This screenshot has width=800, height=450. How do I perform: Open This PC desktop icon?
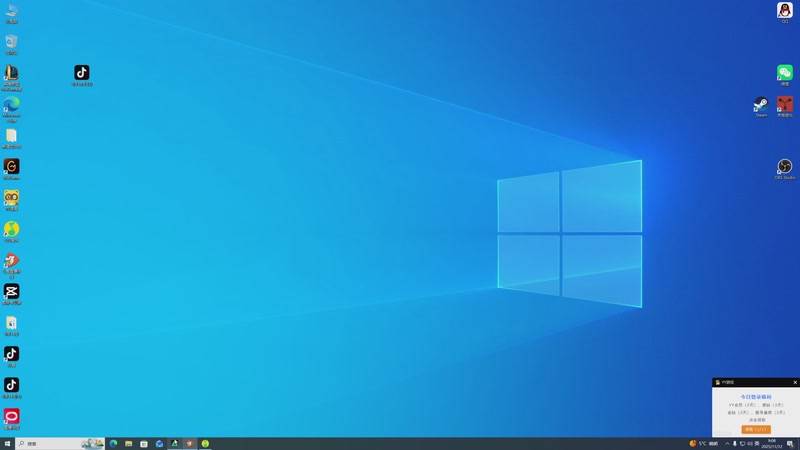pyautogui.click(x=11, y=12)
